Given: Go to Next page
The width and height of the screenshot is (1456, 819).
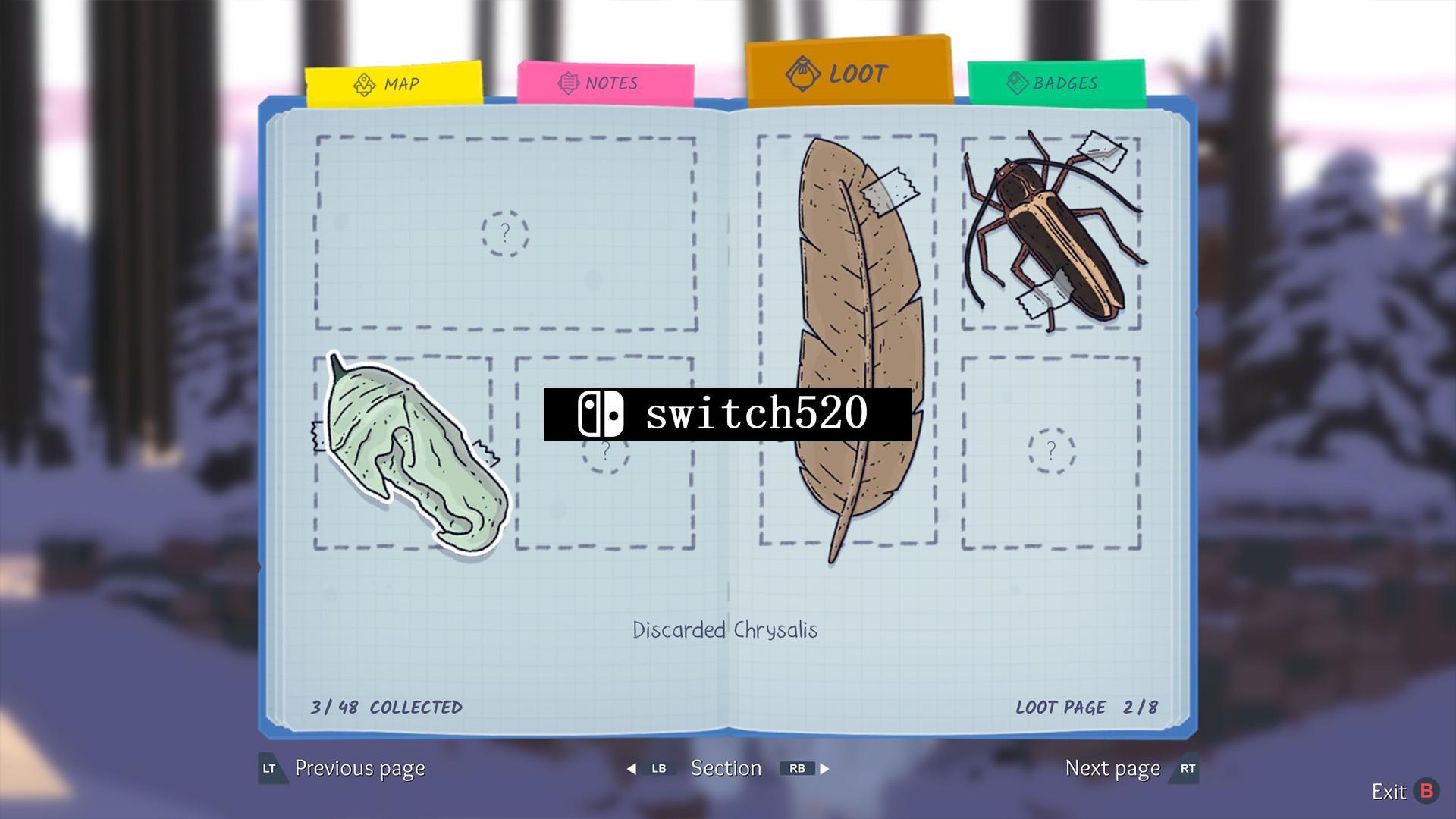Looking at the screenshot, I should coord(1112,768).
